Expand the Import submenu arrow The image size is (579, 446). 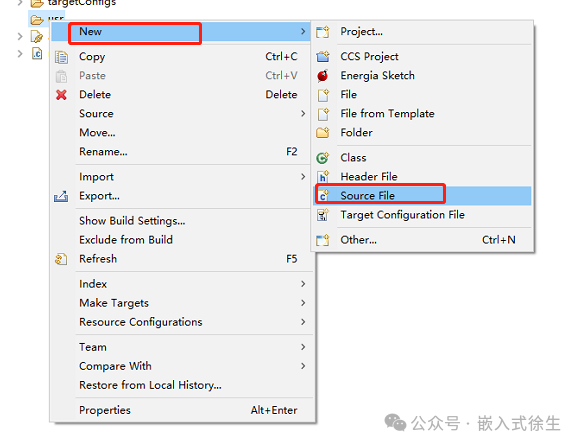click(303, 177)
